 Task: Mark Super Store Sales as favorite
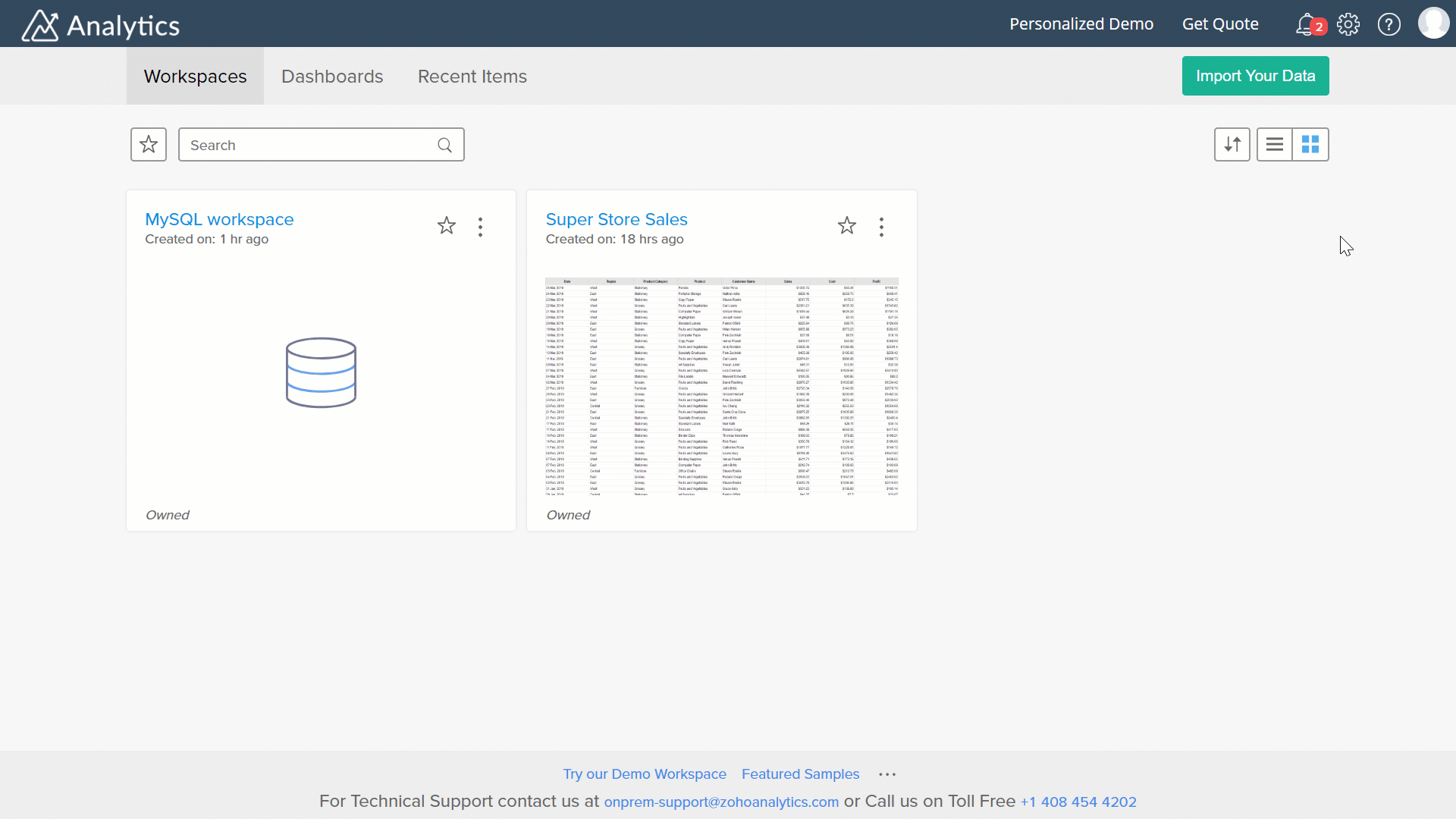click(x=847, y=226)
